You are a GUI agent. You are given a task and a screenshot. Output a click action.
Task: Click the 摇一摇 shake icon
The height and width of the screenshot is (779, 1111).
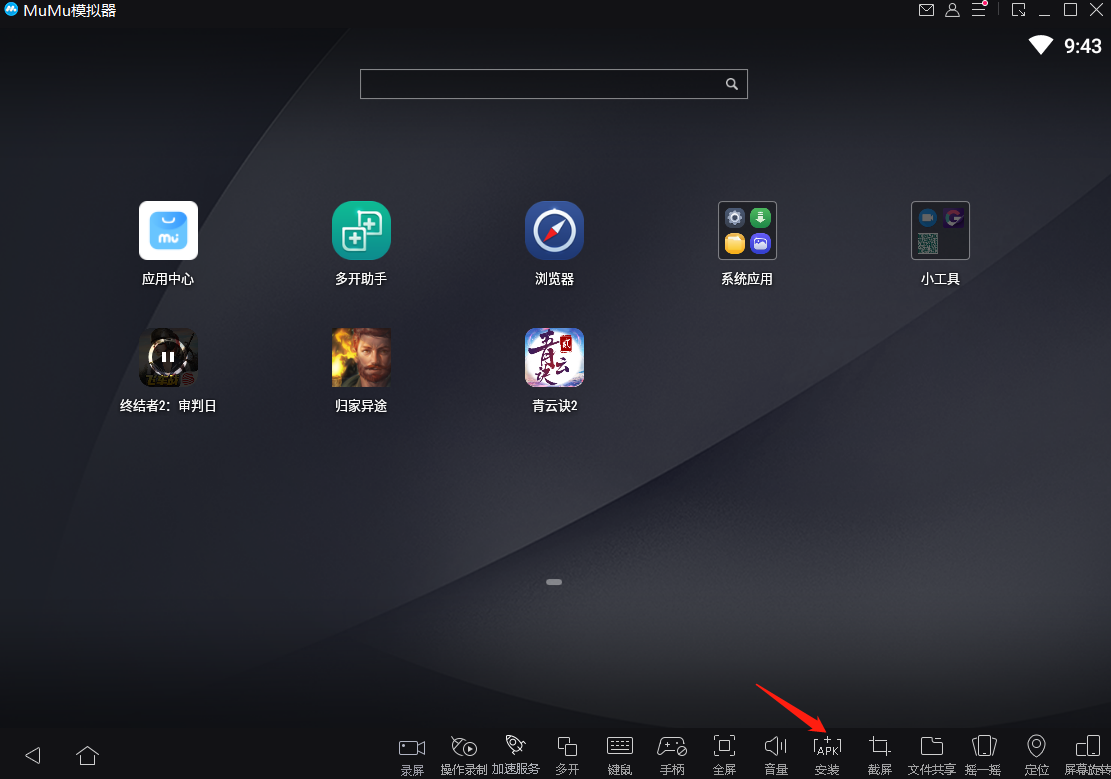(x=984, y=746)
